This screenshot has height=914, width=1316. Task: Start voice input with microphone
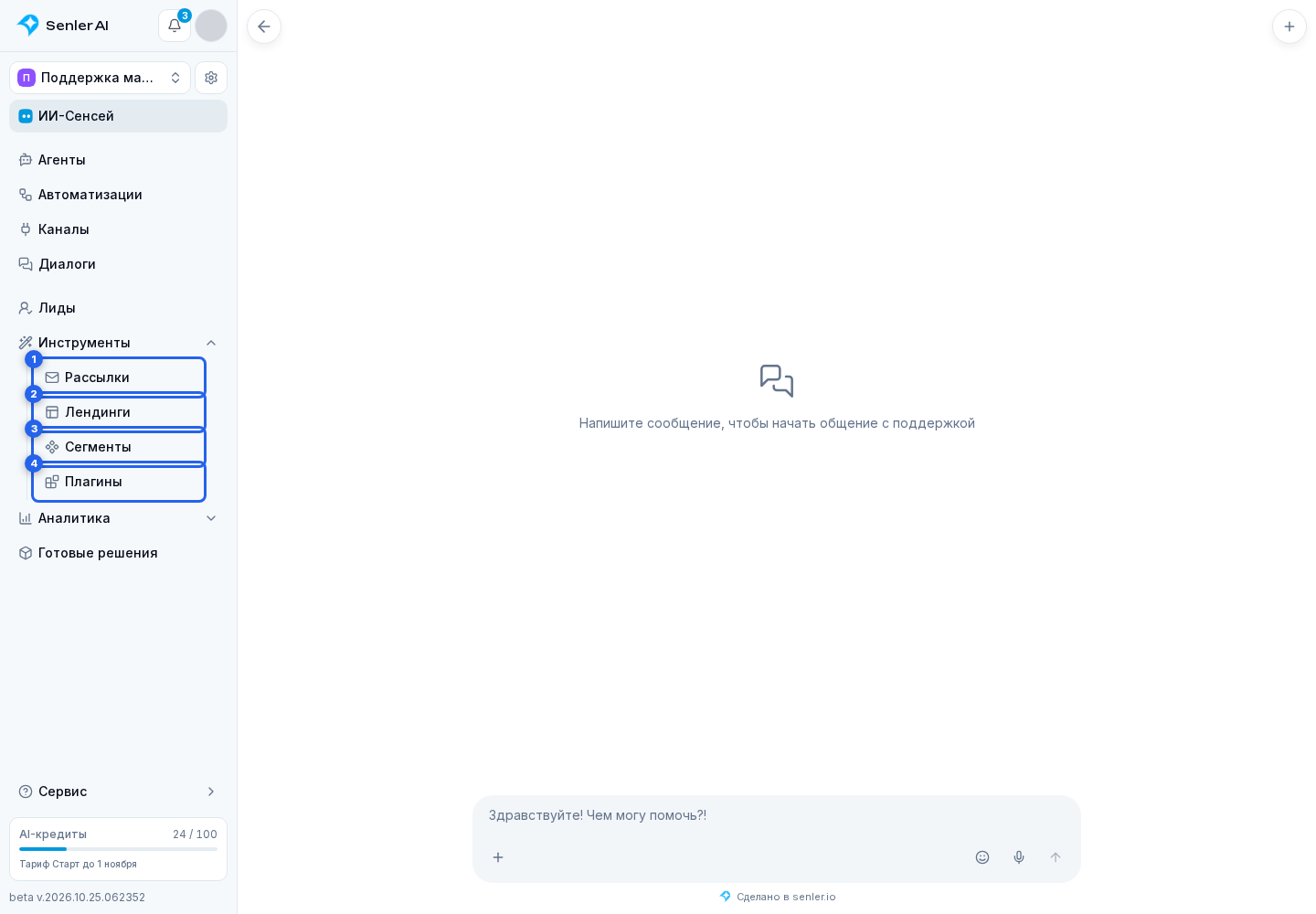[1019, 857]
